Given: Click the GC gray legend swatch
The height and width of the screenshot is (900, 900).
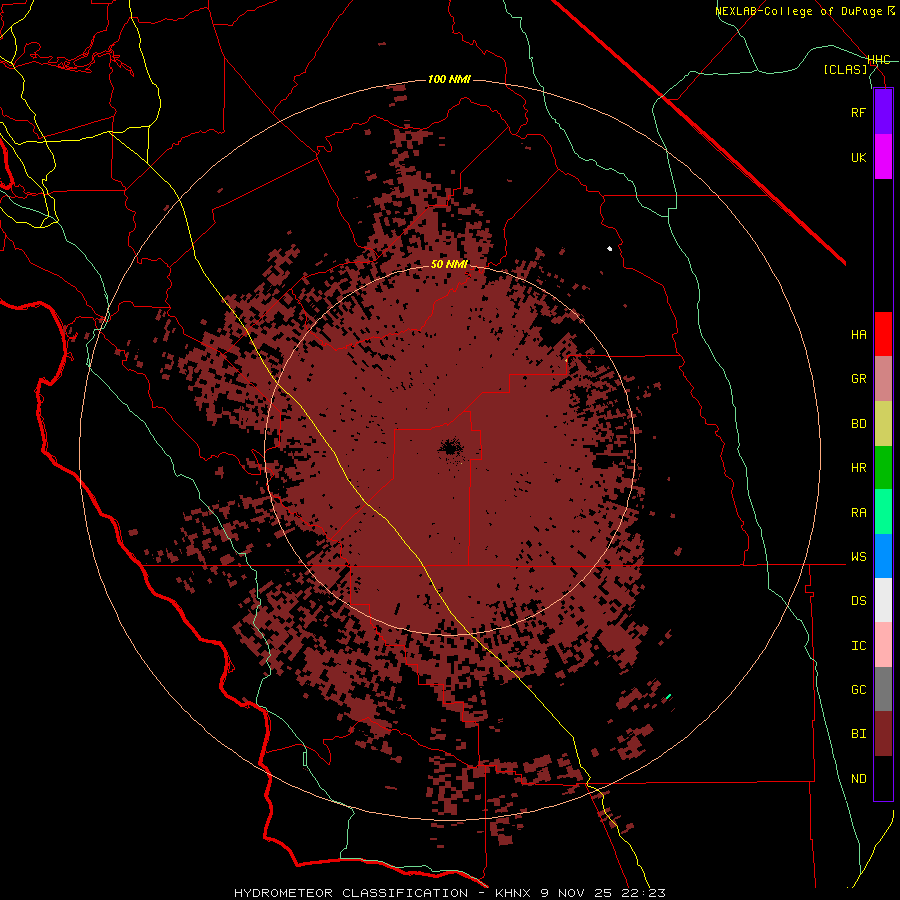Looking at the screenshot, I should point(883,689).
